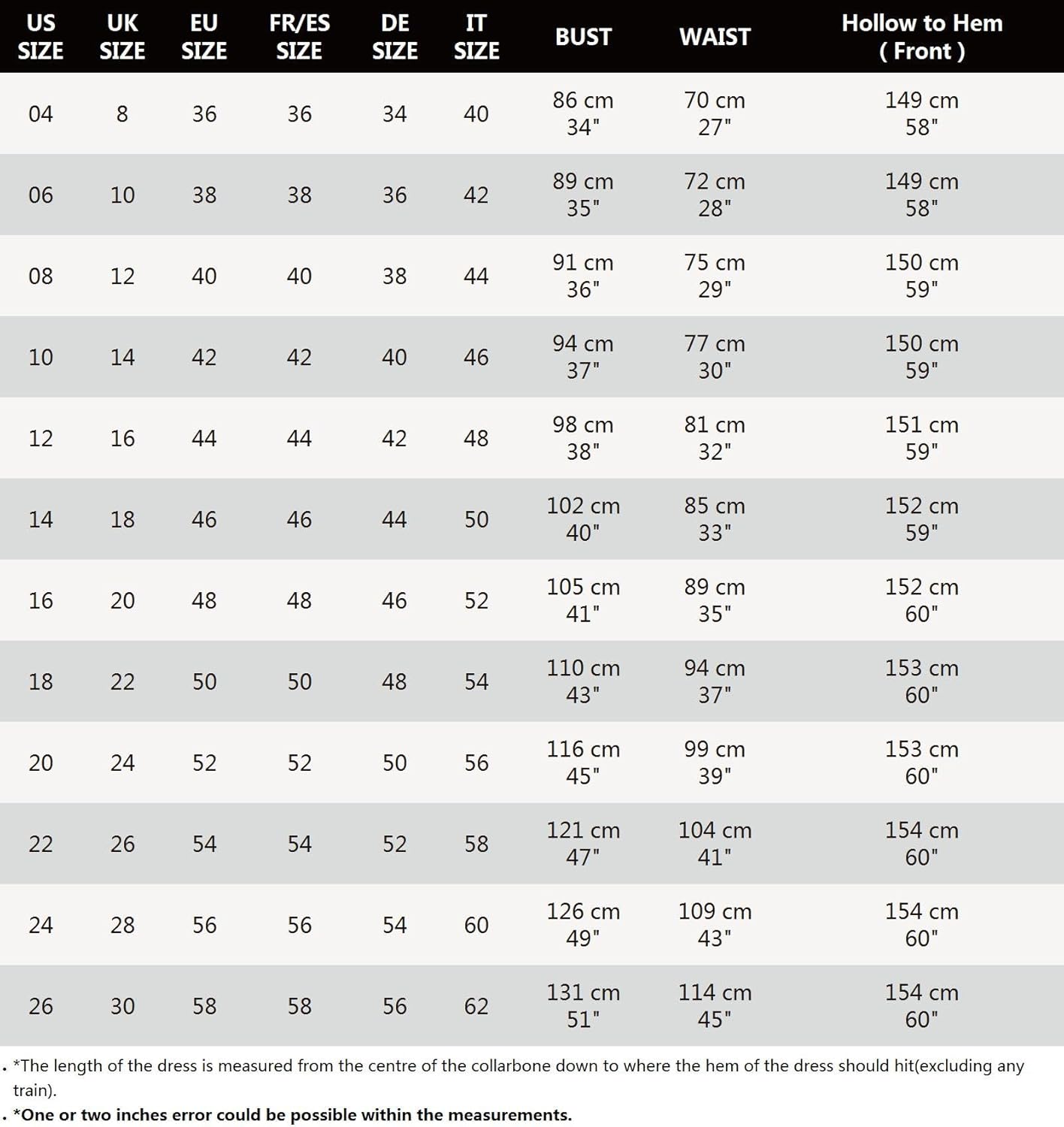Viewport: 1064px width, 1127px height.
Task: Click the EU SIZE column header
Action: [x=204, y=37]
